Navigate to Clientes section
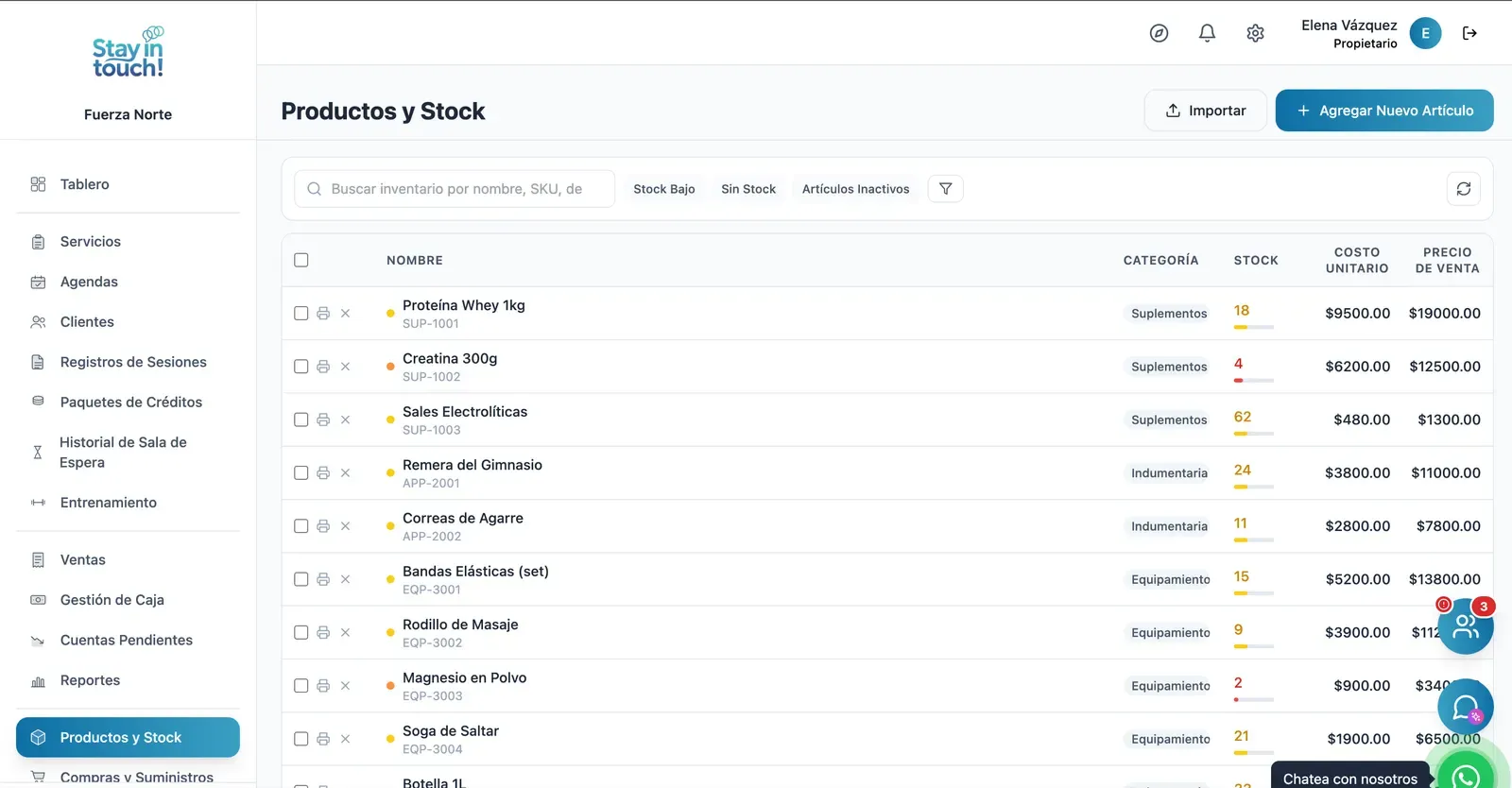This screenshot has height=788, width=1512. coord(128,322)
